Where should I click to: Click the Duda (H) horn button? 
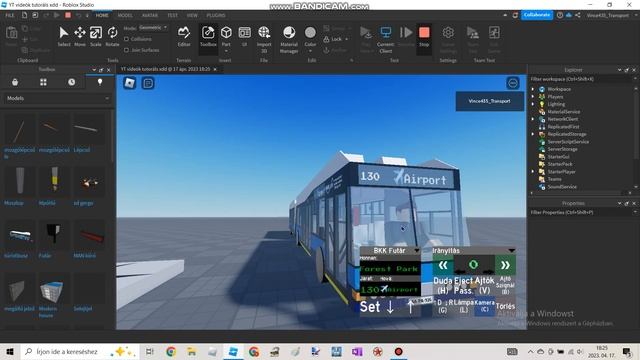[443, 285]
